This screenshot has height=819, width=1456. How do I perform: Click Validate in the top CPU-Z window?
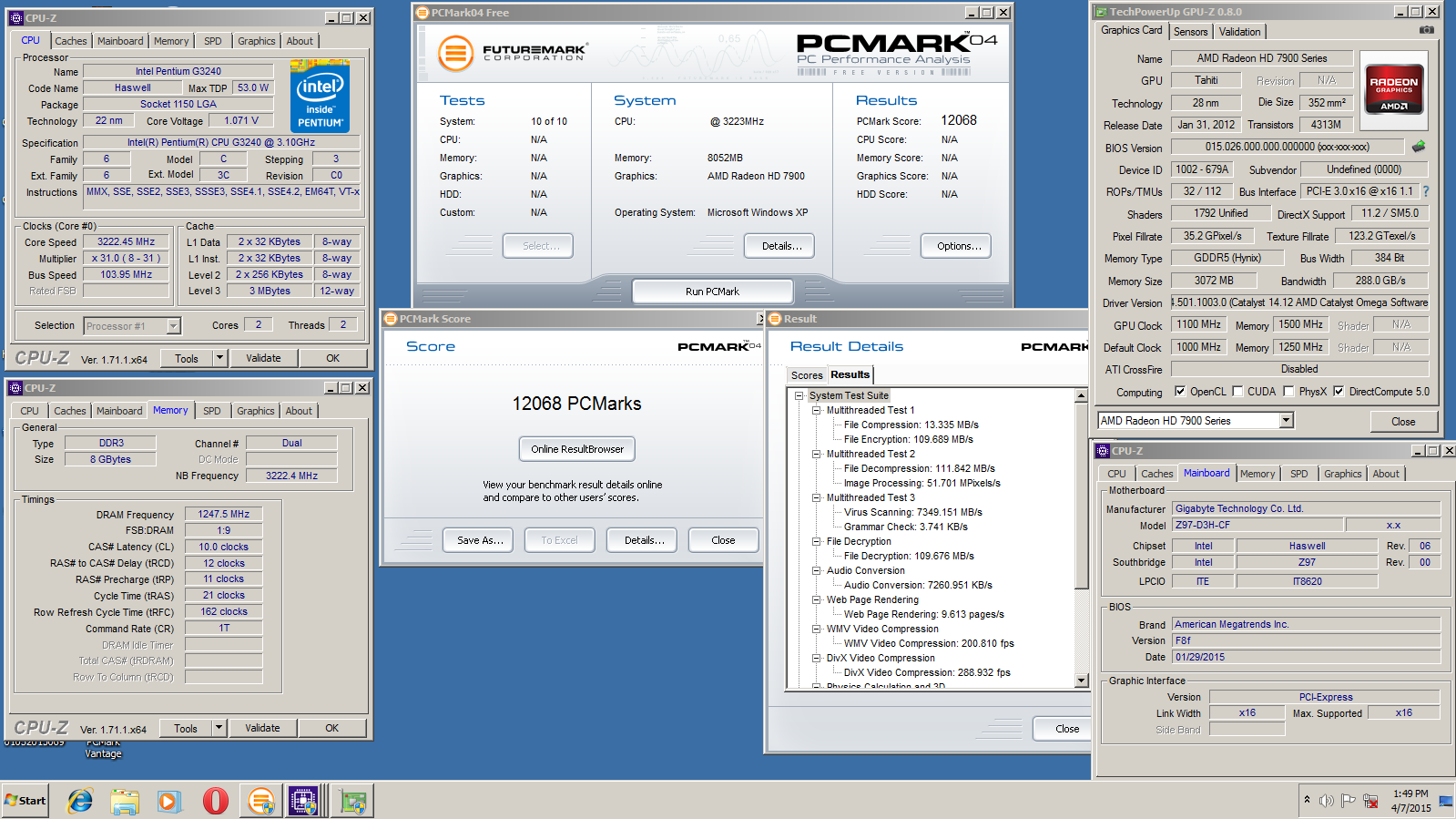(x=263, y=358)
